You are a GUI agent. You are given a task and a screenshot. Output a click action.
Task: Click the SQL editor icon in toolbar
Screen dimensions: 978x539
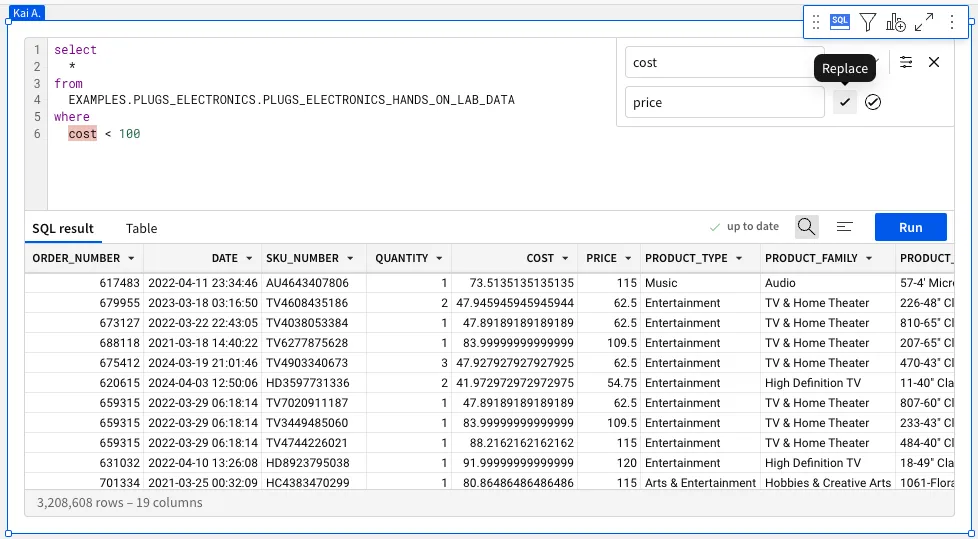(840, 22)
